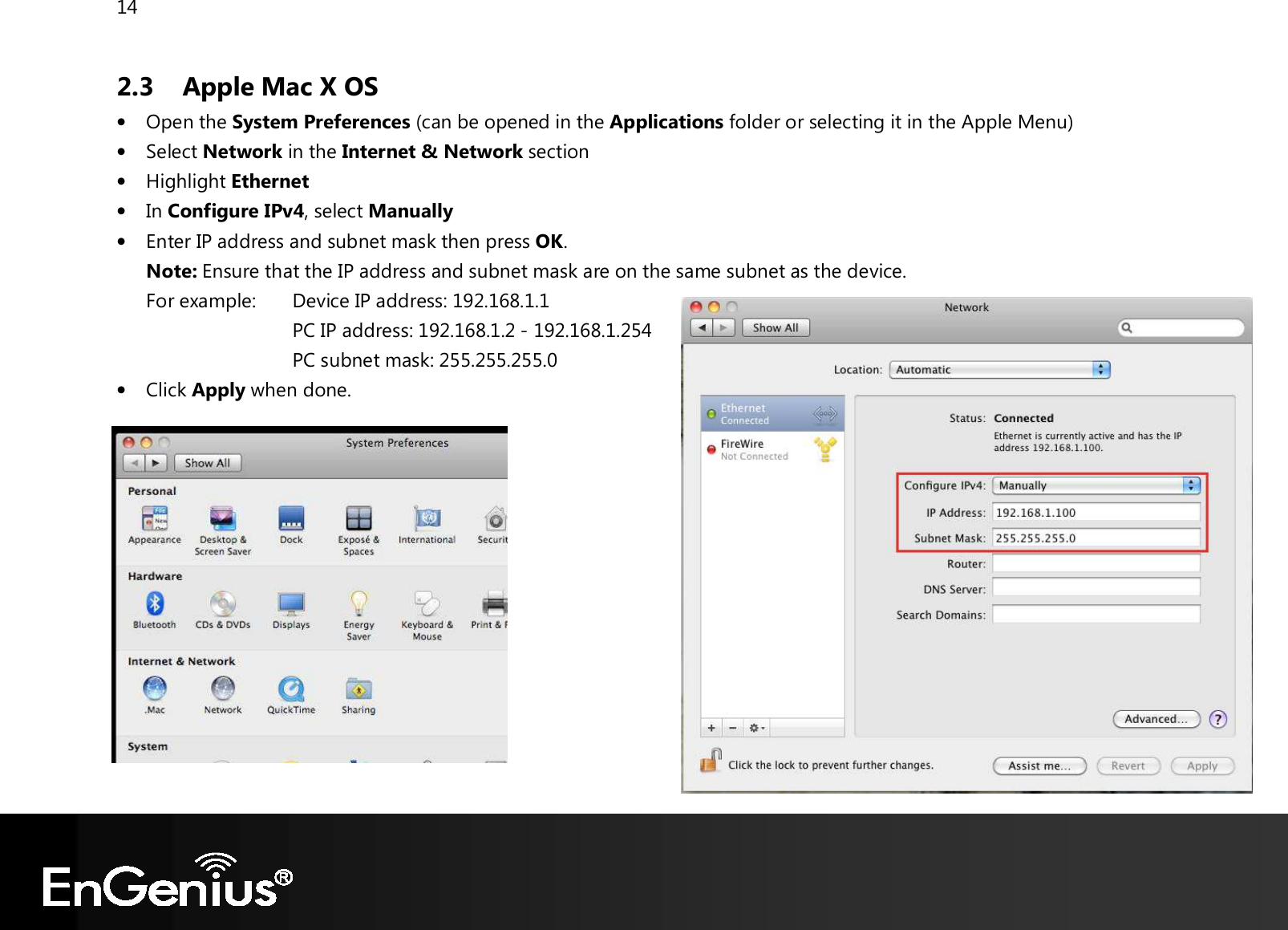
Task: Click the IP Address field
Action: click(1096, 512)
